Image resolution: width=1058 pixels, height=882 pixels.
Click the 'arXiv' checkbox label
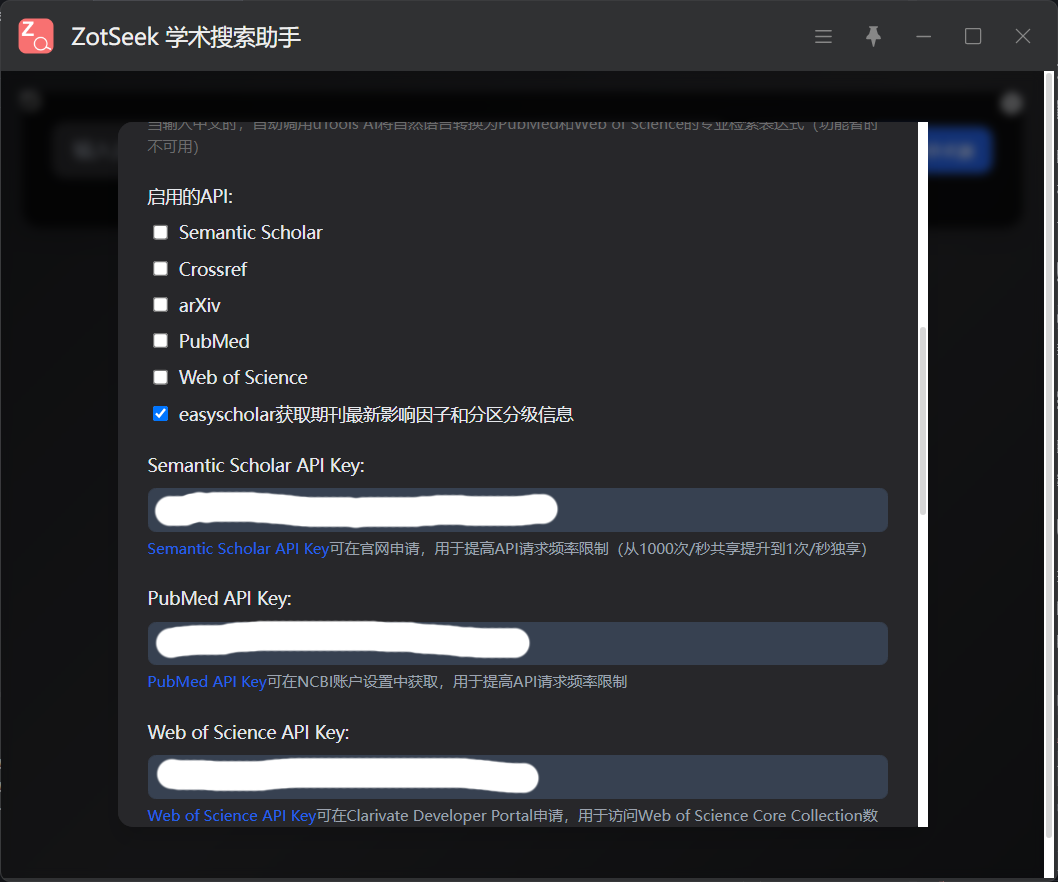200,306
